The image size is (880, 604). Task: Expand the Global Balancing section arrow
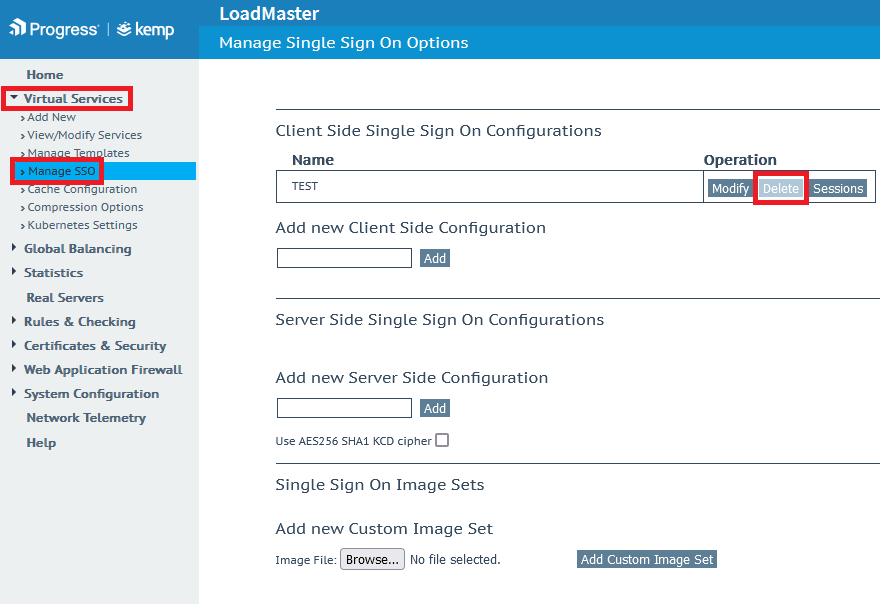[14, 248]
